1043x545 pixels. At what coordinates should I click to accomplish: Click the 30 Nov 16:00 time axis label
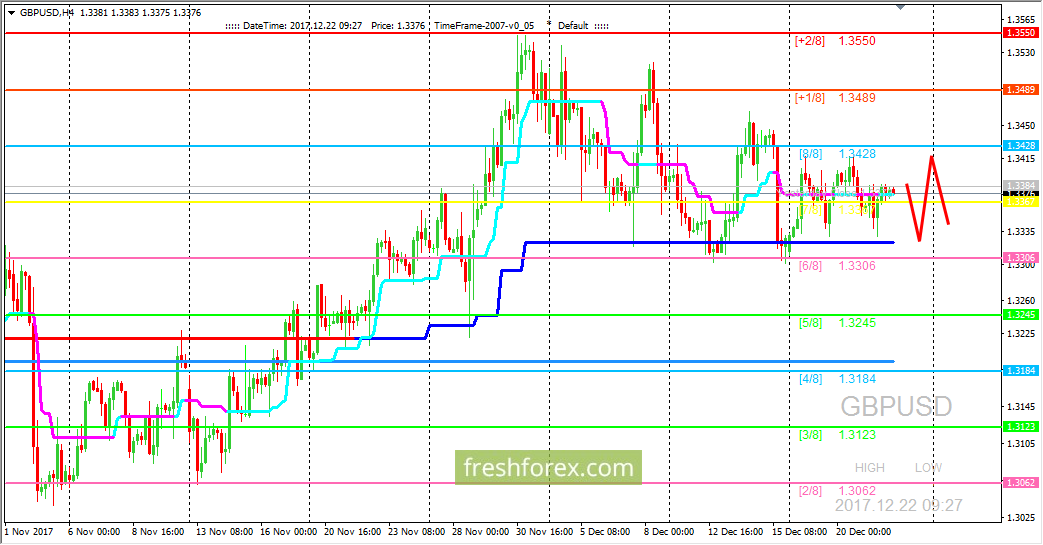pos(544,532)
